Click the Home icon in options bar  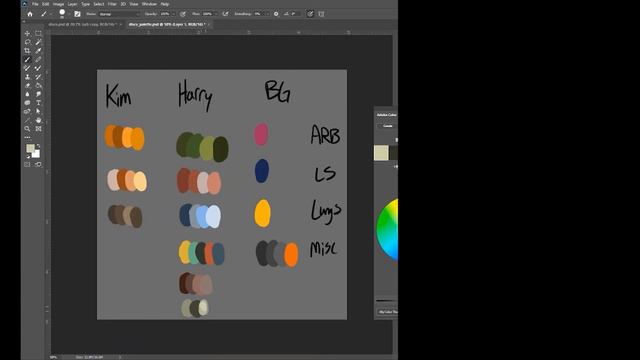[30, 14]
